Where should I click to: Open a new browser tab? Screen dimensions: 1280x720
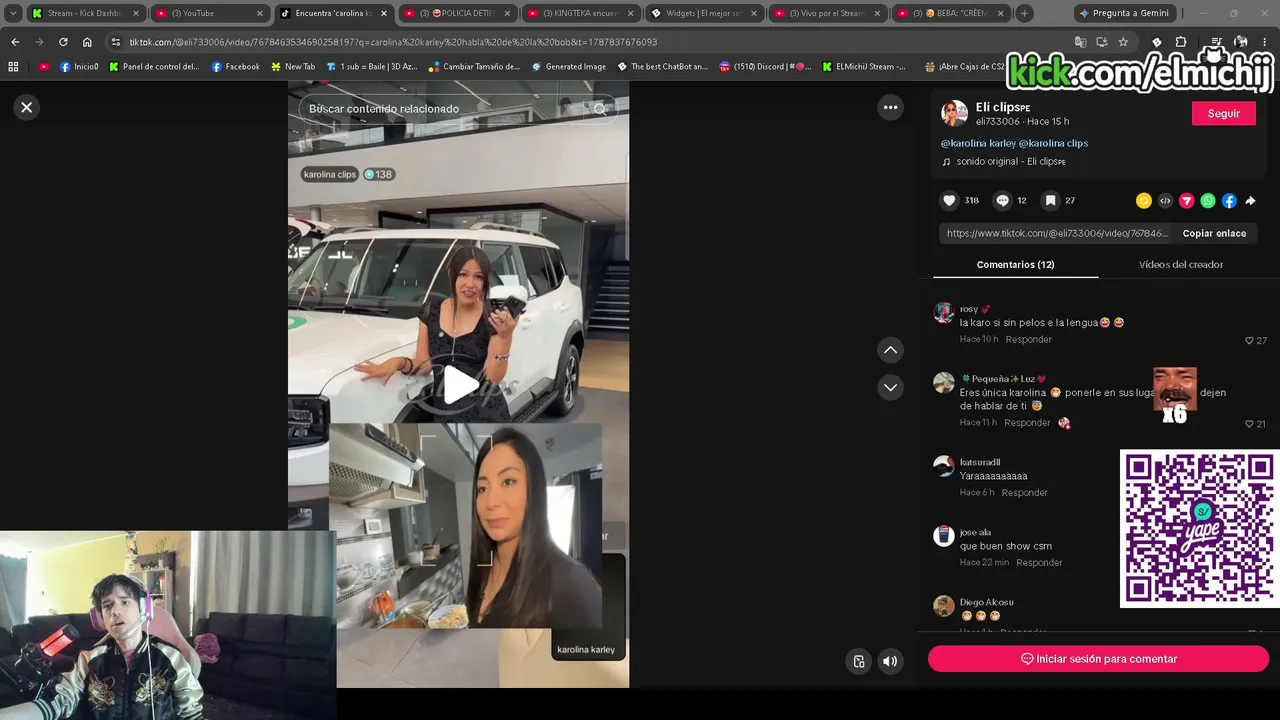coord(1024,13)
